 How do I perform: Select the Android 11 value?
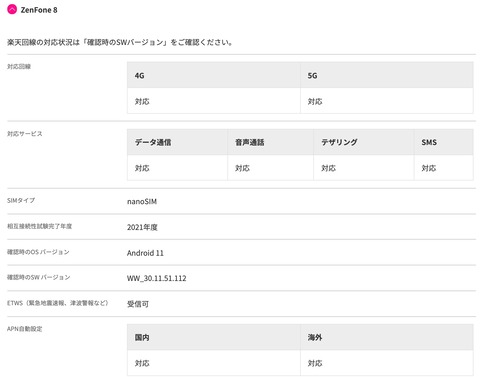click(145, 253)
